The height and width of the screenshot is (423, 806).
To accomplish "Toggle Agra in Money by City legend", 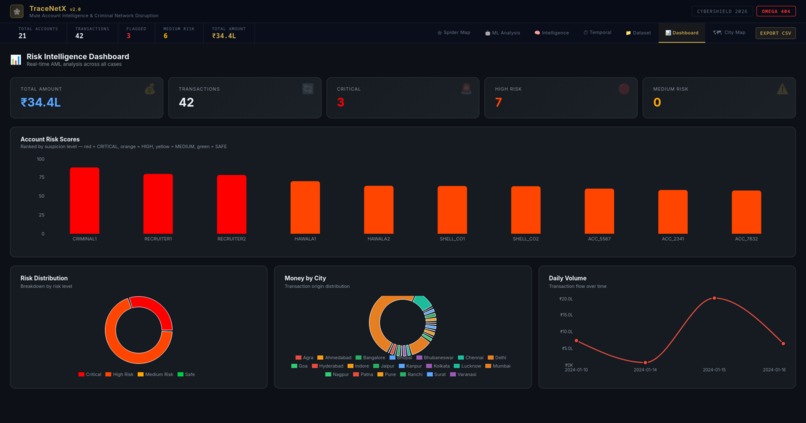I will pyautogui.click(x=304, y=357).
